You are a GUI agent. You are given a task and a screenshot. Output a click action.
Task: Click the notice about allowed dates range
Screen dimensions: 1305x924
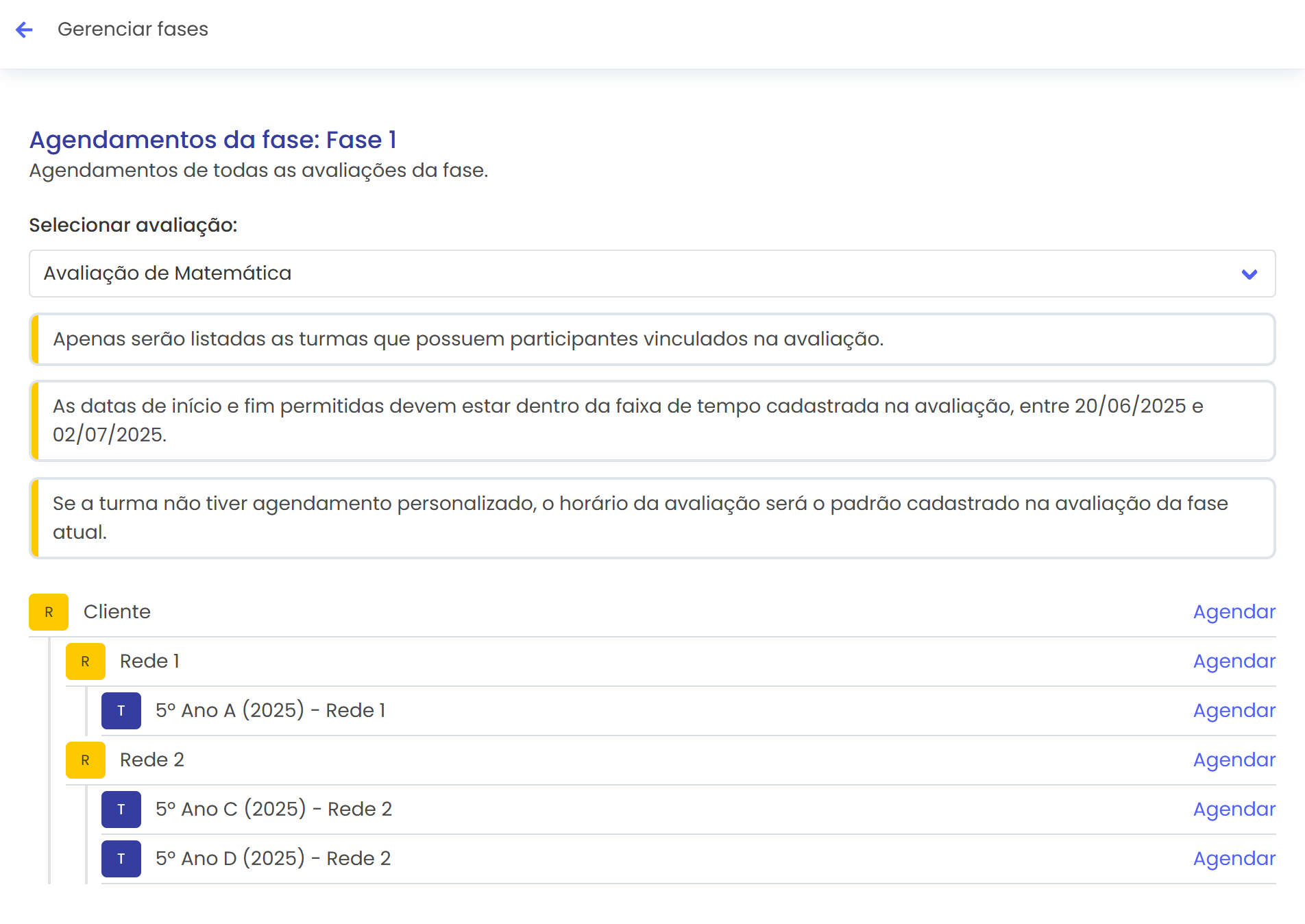(652, 420)
